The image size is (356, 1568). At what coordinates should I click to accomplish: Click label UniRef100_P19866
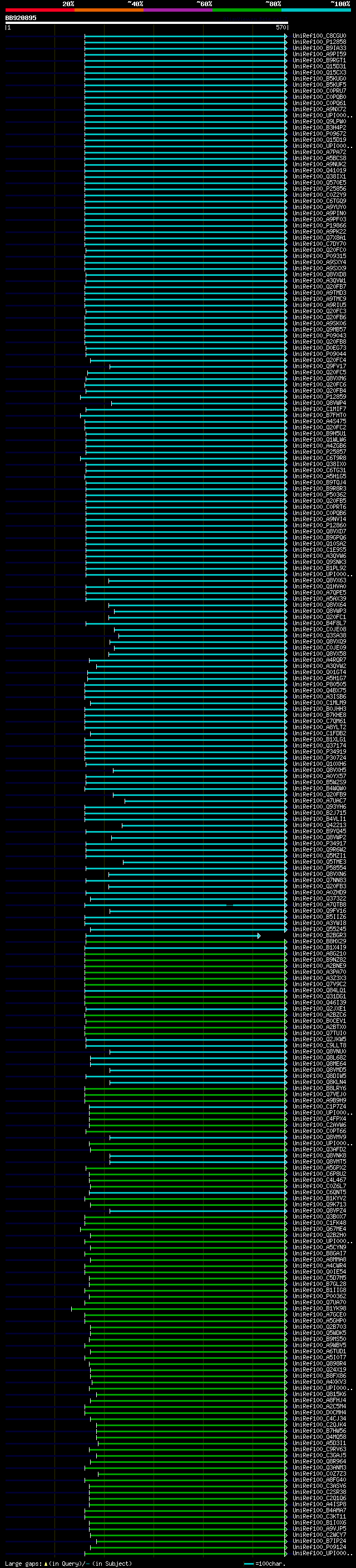[319, 225]
